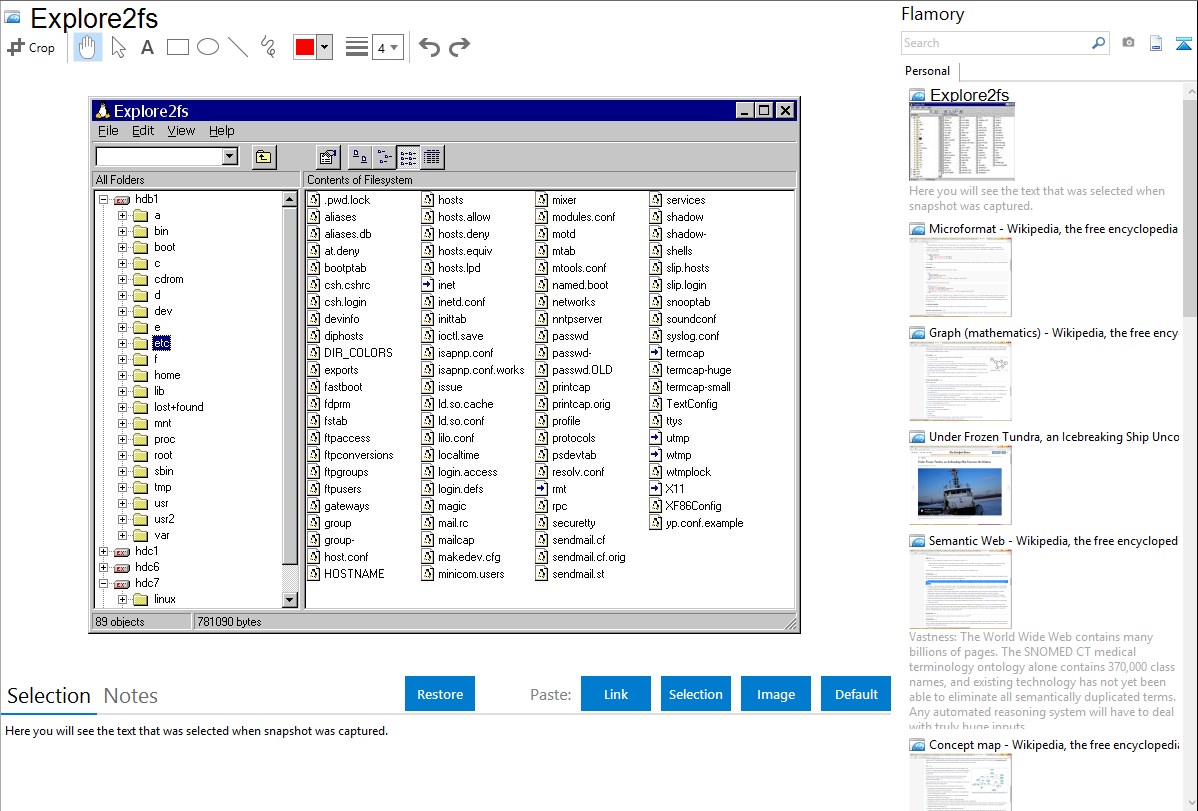
Task: Select the root folder in tree
Action: (x=163, y=455)
